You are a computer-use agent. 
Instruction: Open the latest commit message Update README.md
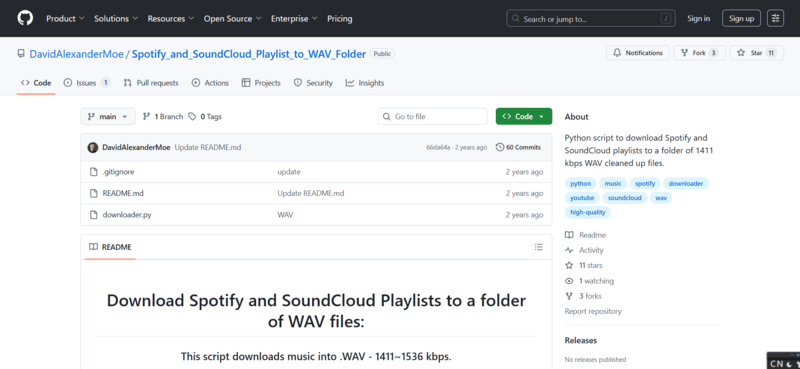pos(208,147)
